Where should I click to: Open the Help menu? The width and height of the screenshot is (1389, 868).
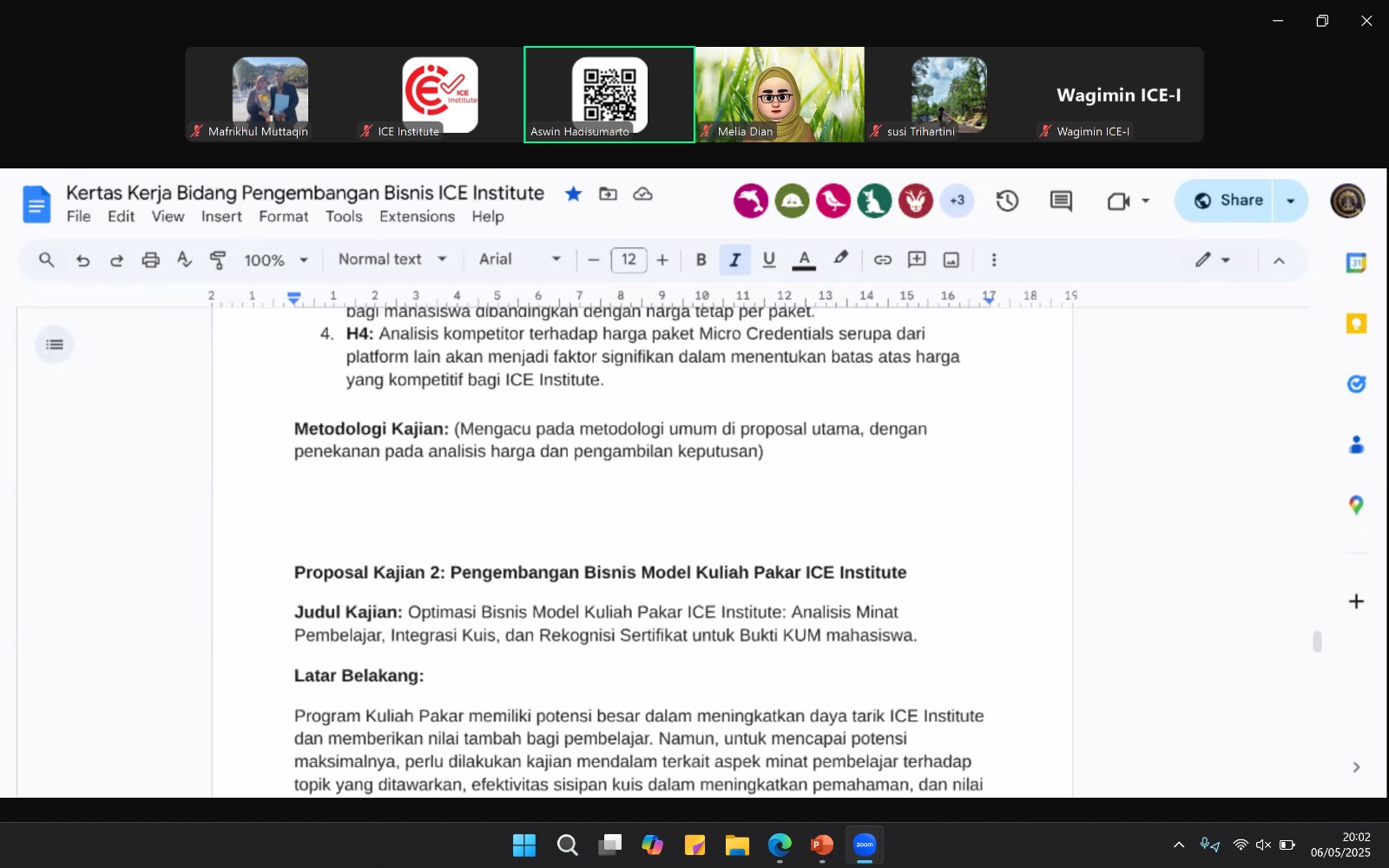[488, 217]
